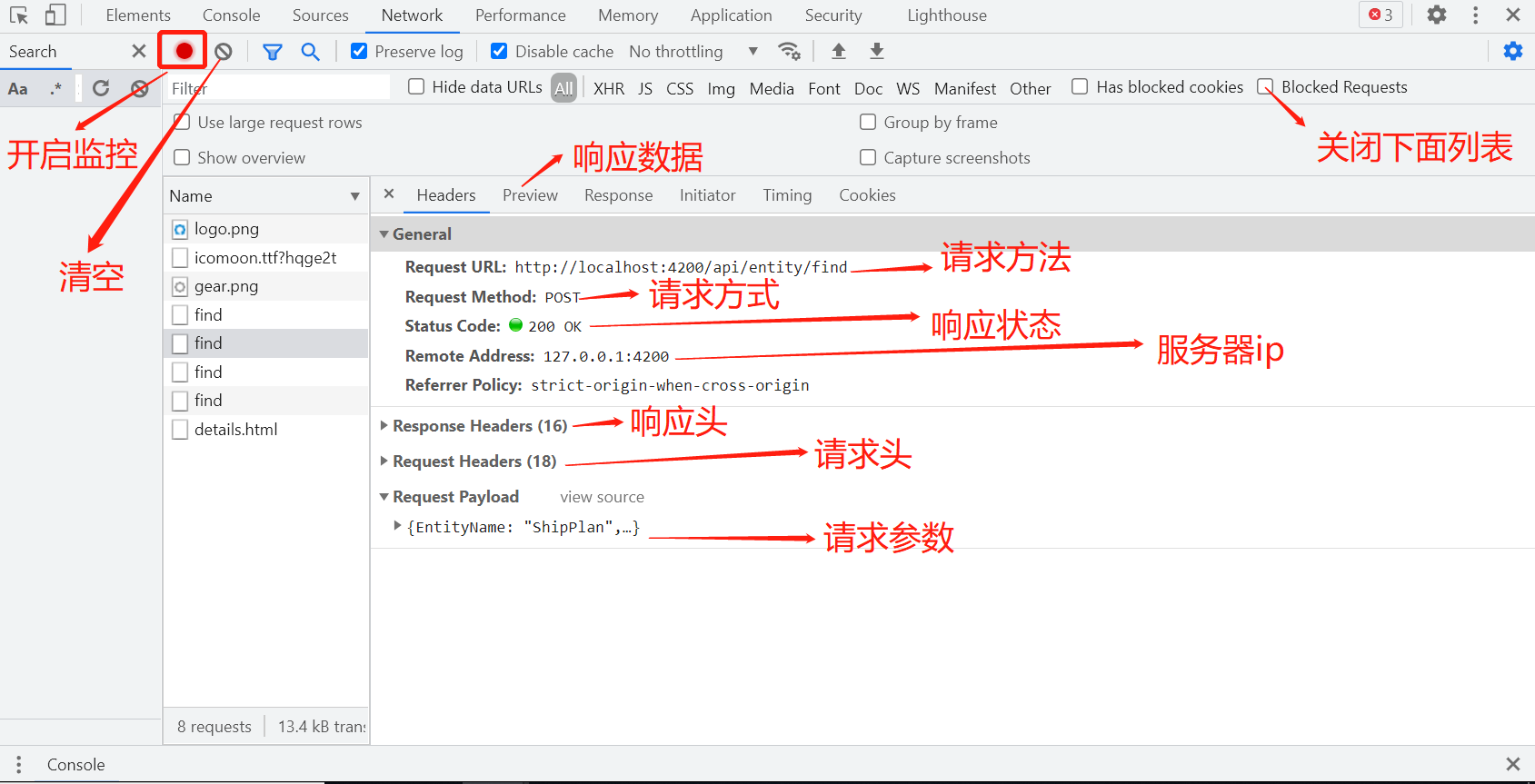
Task: Open the Console drawer three-dot menu
Action: pyautogui.click(x=18, y=765)
